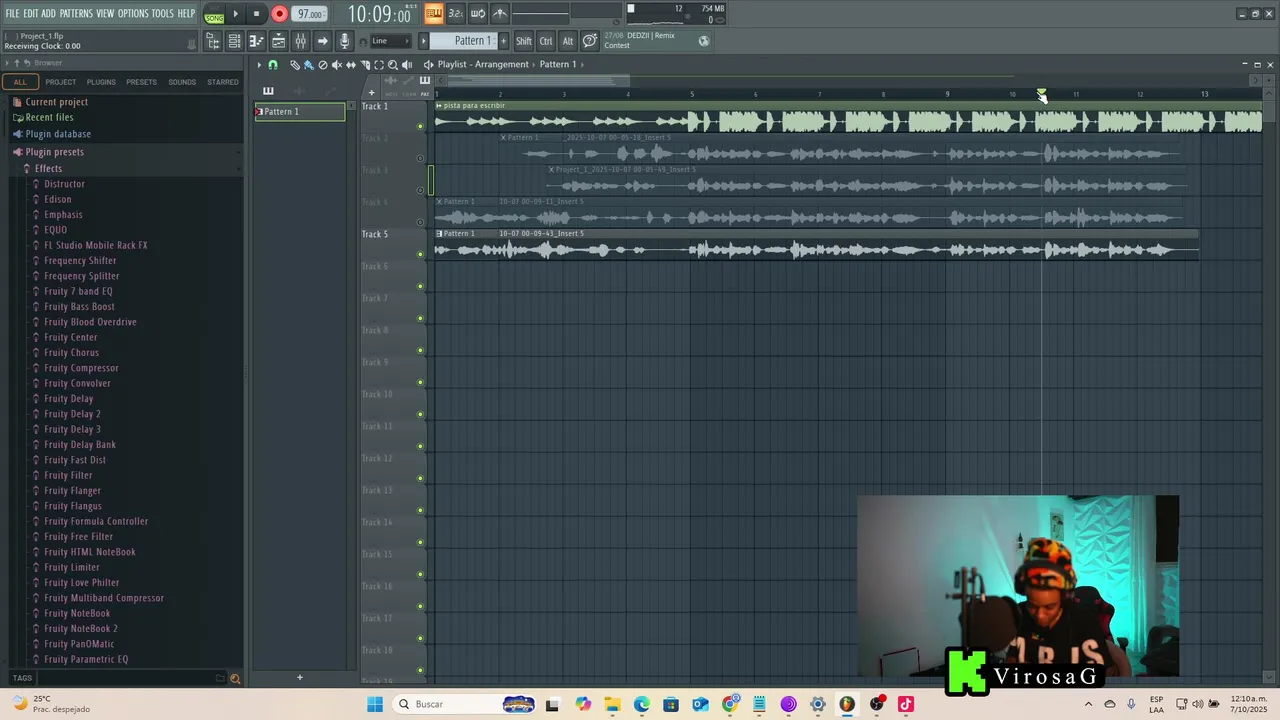Open the OPTIONS menu

(x=133, y=13)
